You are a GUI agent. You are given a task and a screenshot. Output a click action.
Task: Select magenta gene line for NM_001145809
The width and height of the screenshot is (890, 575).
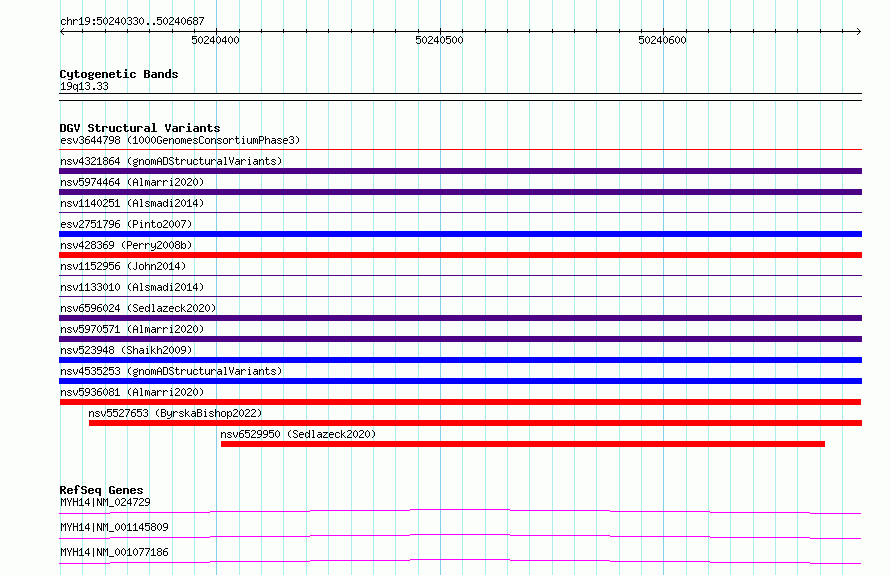click(460, 536)
